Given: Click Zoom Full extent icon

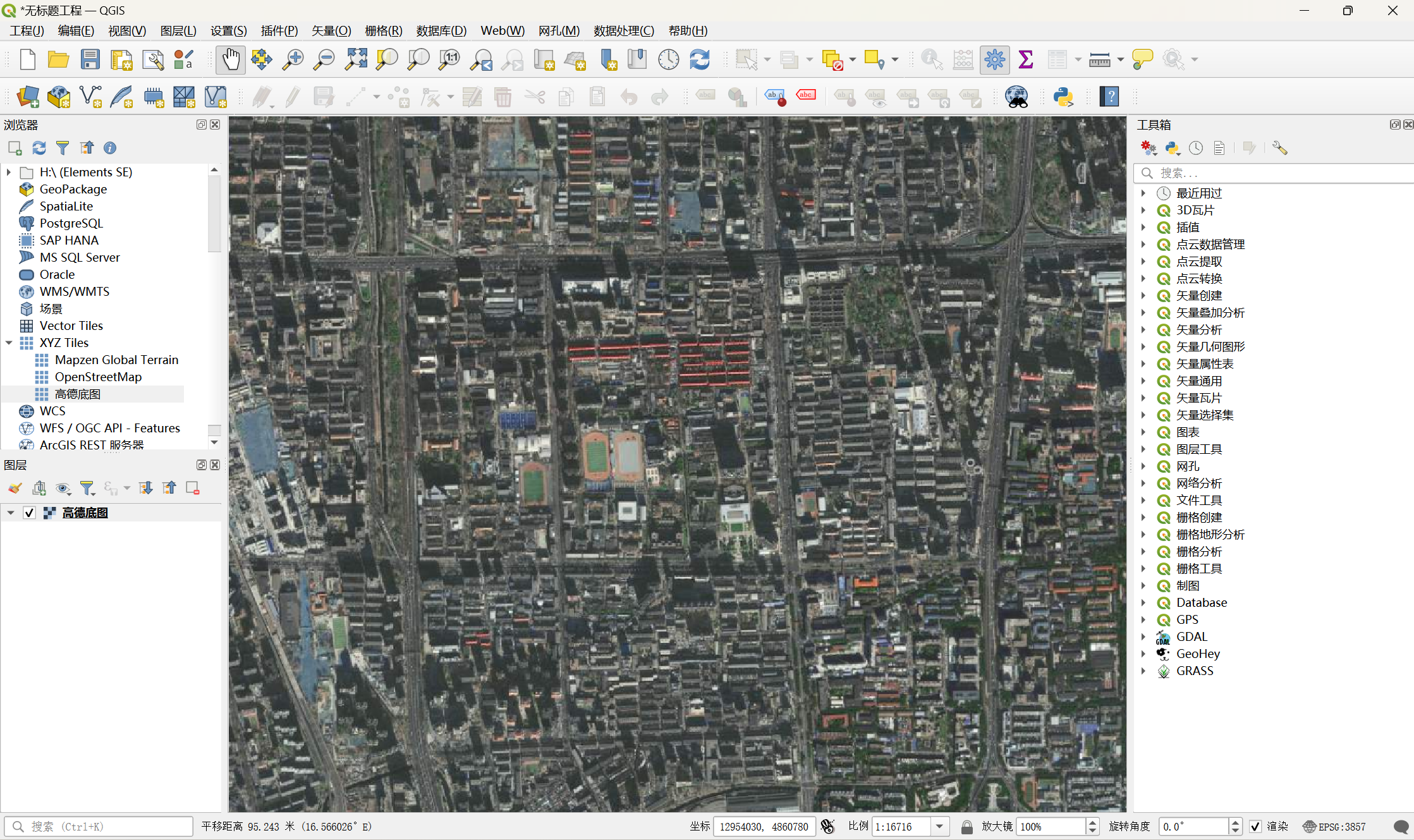Looking at the screenshot, I should point(356,60).
